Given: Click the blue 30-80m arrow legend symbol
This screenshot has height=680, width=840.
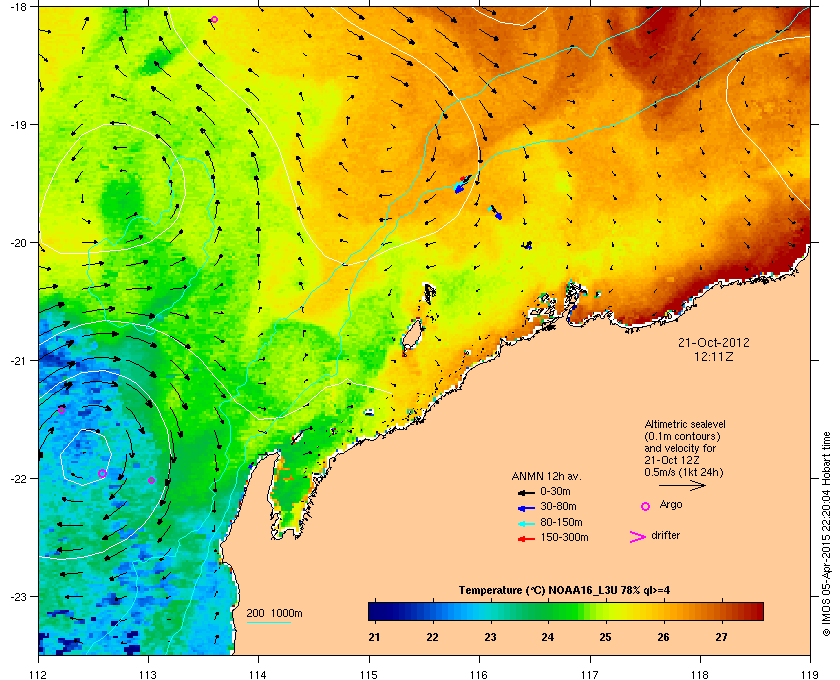Looking at the screenshot, I should click(x=526, y=507).
